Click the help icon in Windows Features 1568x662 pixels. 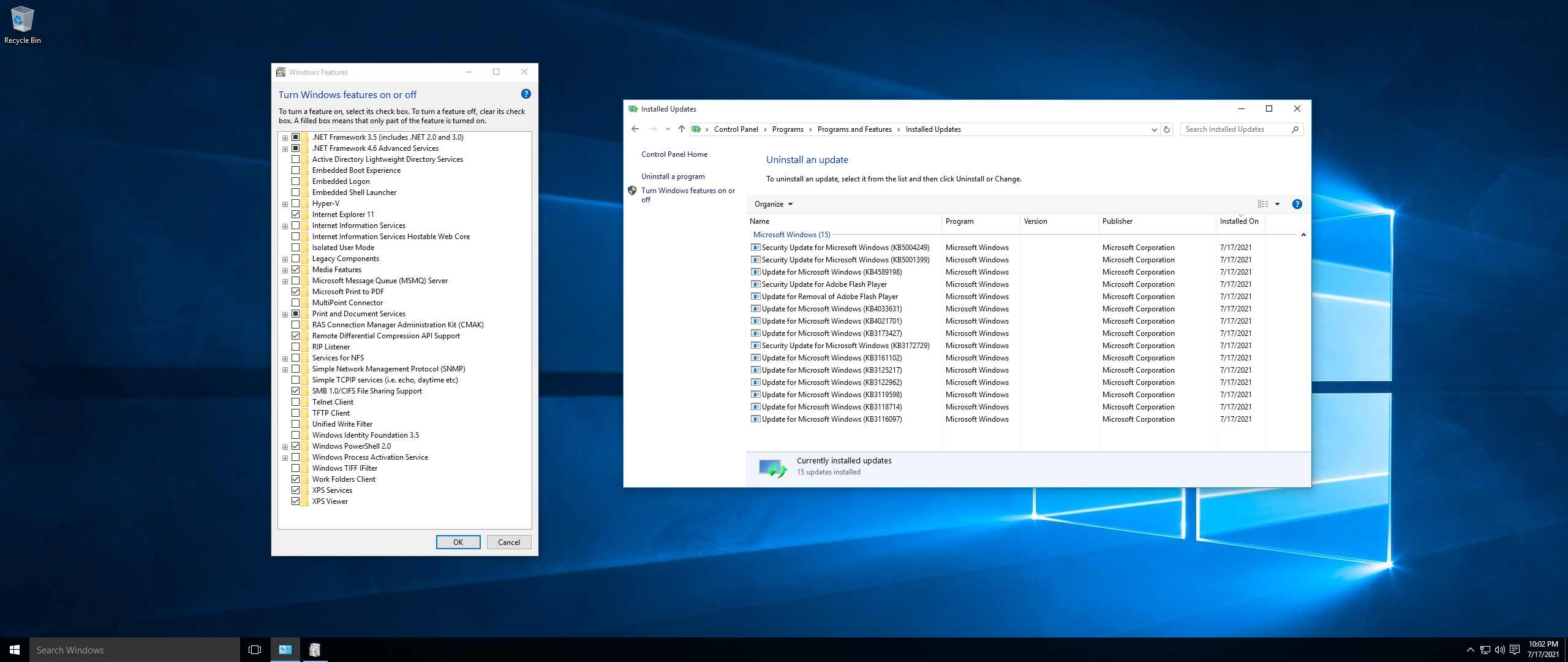pyautogui.click(x=526, y=94)
